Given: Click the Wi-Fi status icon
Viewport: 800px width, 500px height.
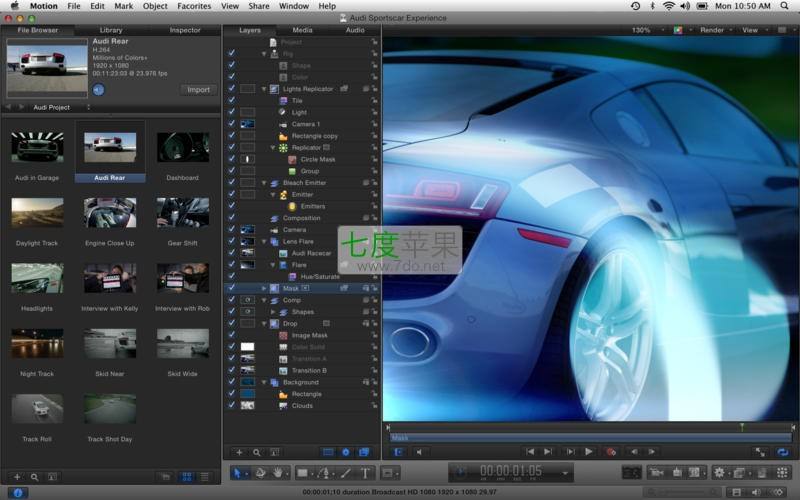Looking at the screenshot, I should 668,6.
